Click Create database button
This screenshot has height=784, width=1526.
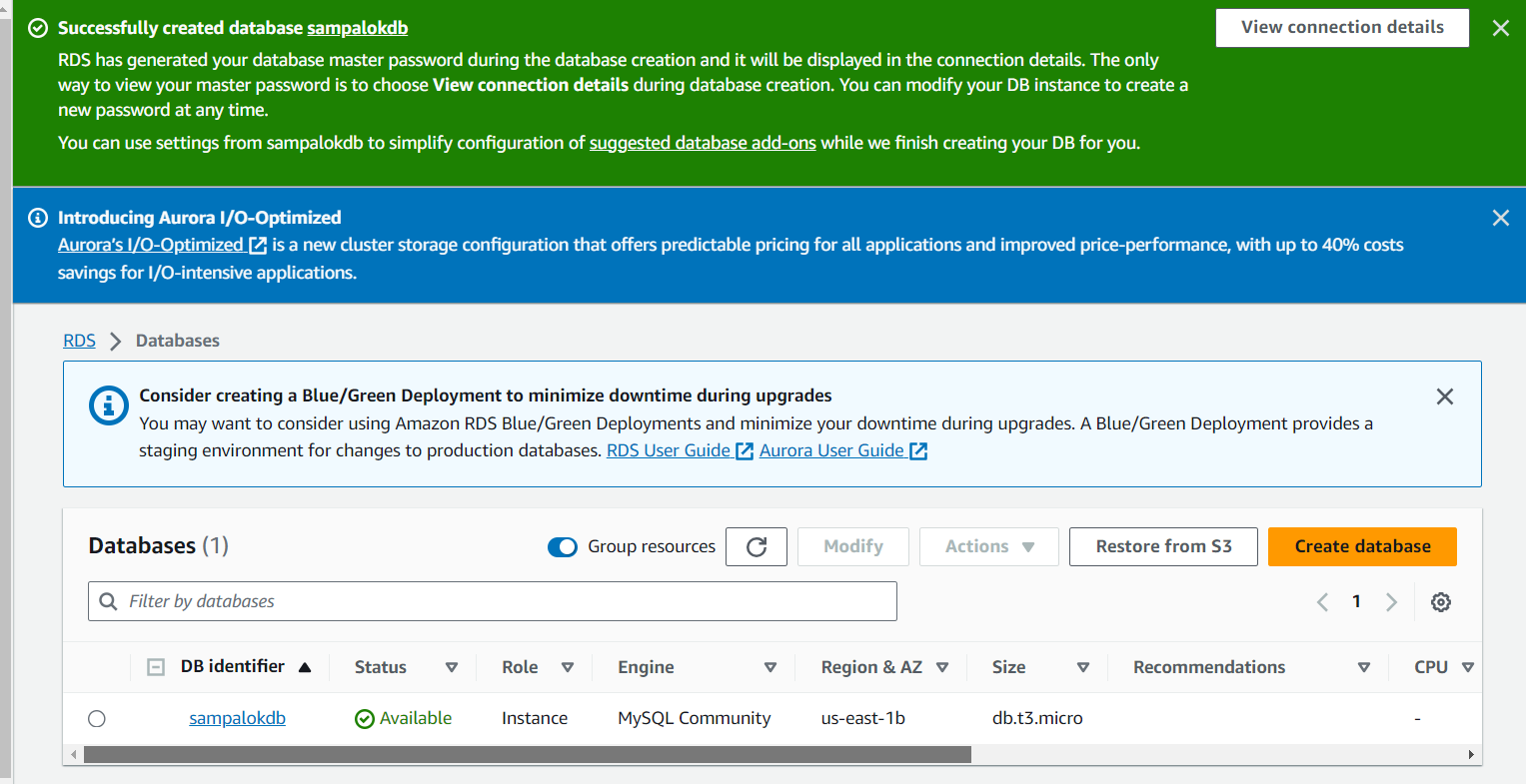(1362, 546)
